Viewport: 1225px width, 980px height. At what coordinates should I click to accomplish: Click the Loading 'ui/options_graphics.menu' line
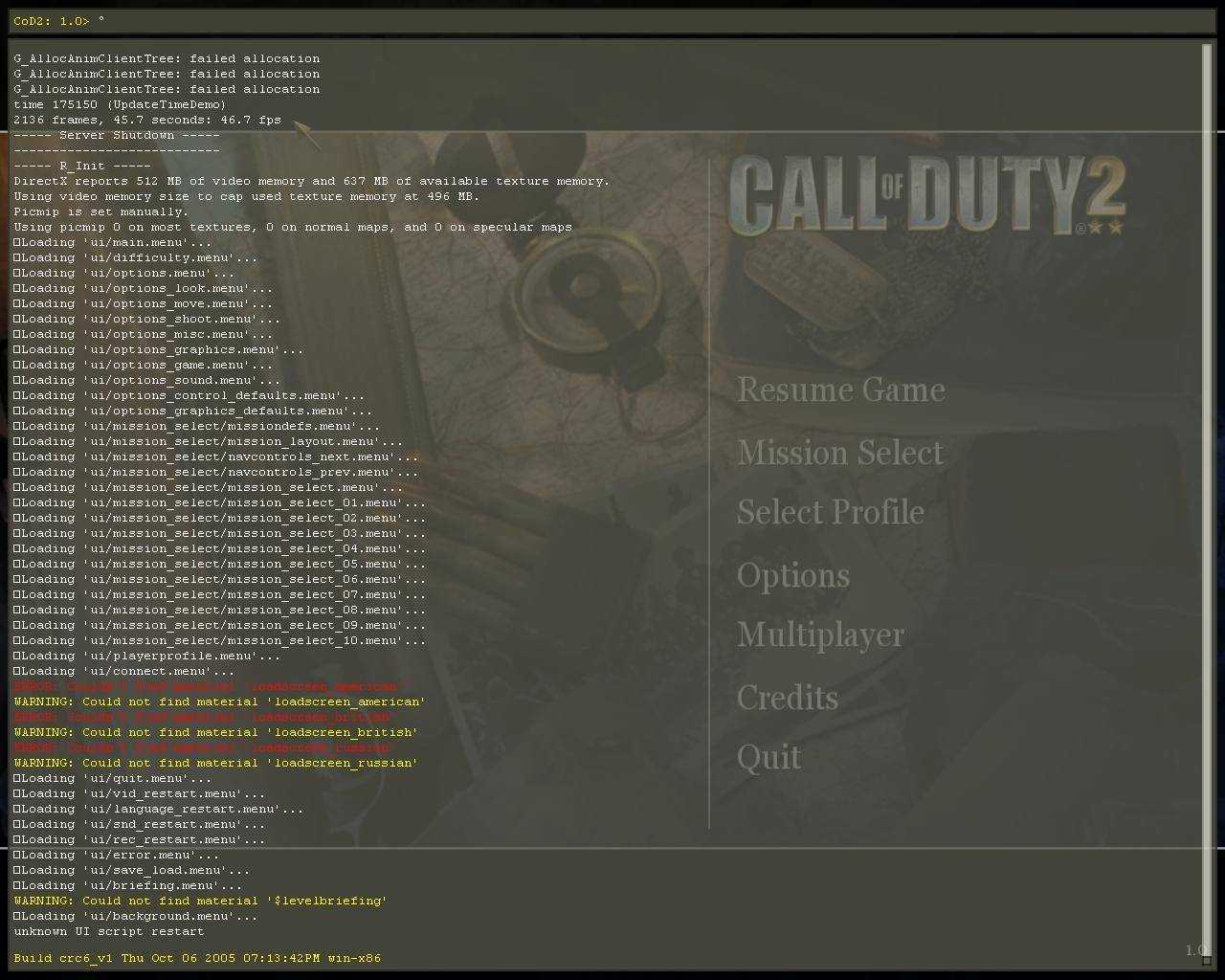tap(159, 349)
